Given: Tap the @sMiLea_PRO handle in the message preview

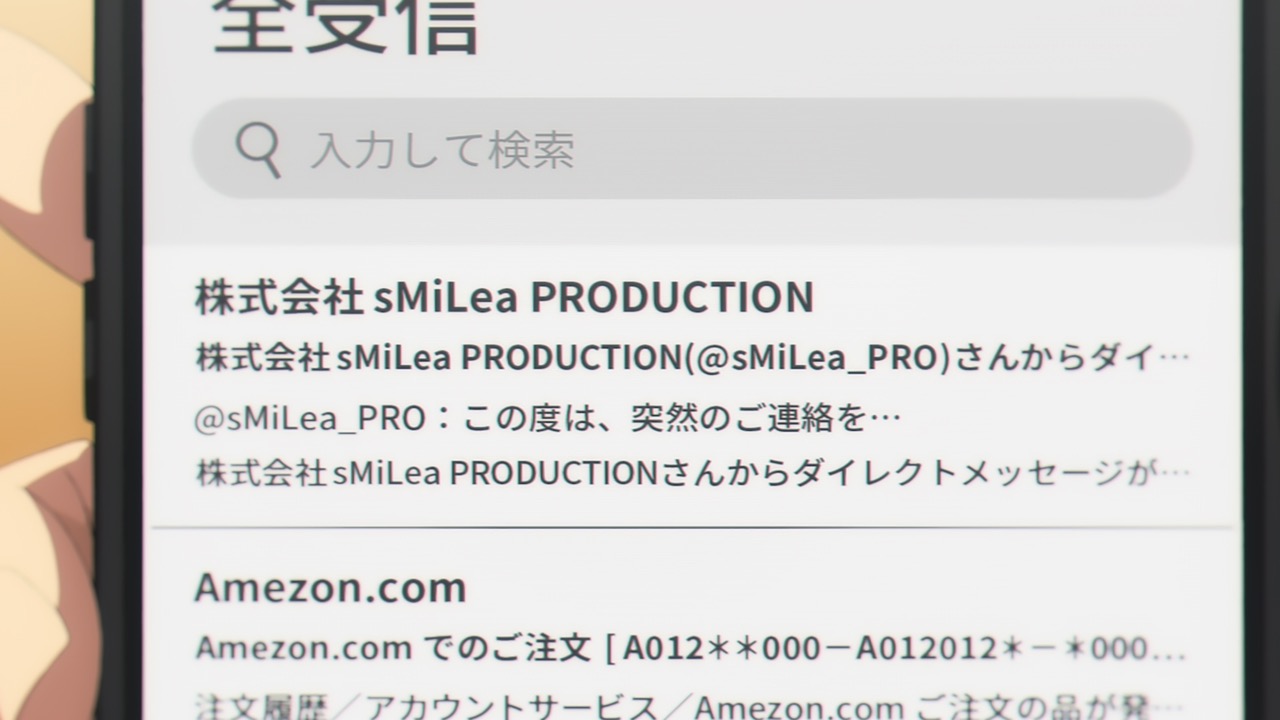Looking at the screenshot, I should 309,419.
